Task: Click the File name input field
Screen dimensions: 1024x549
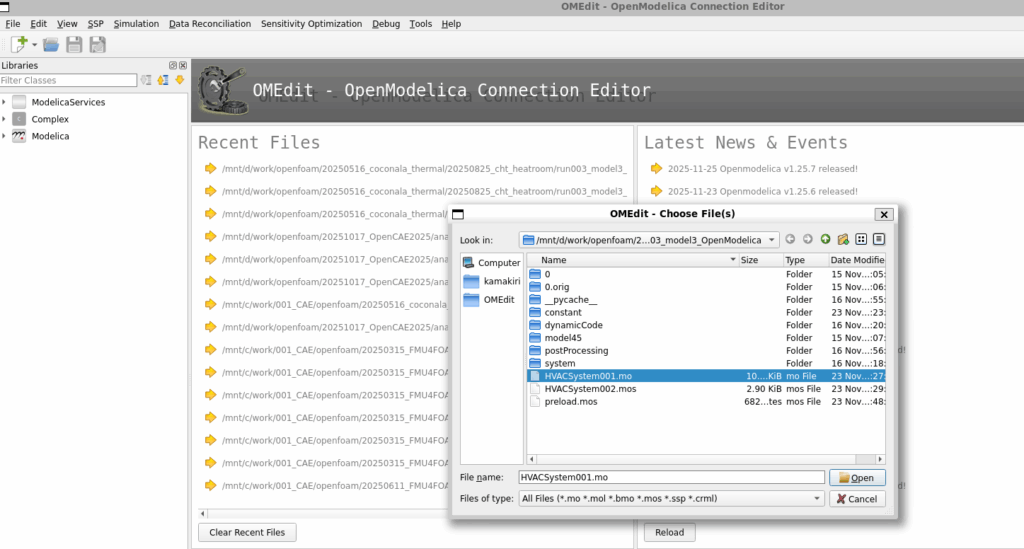Action: (671, 478)
